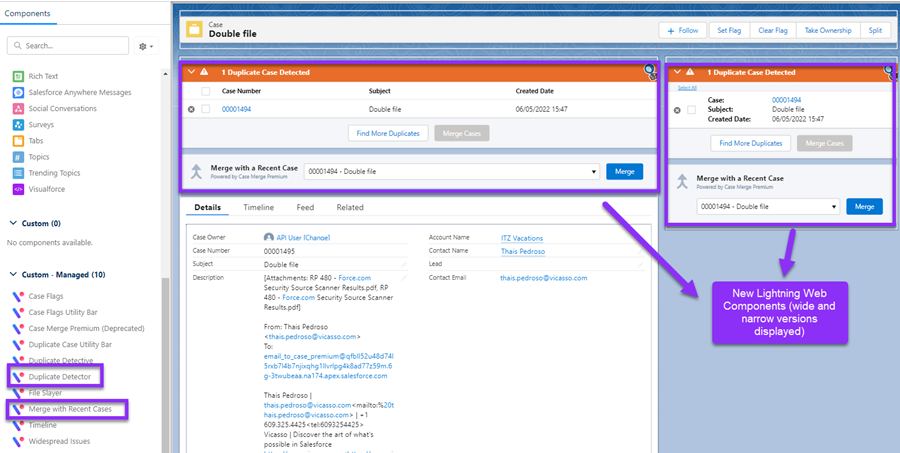Image resolution: width=900 pixels, height=453 pixels.
Task: Click the Take Ownership button
Action: tap(828, 30)
